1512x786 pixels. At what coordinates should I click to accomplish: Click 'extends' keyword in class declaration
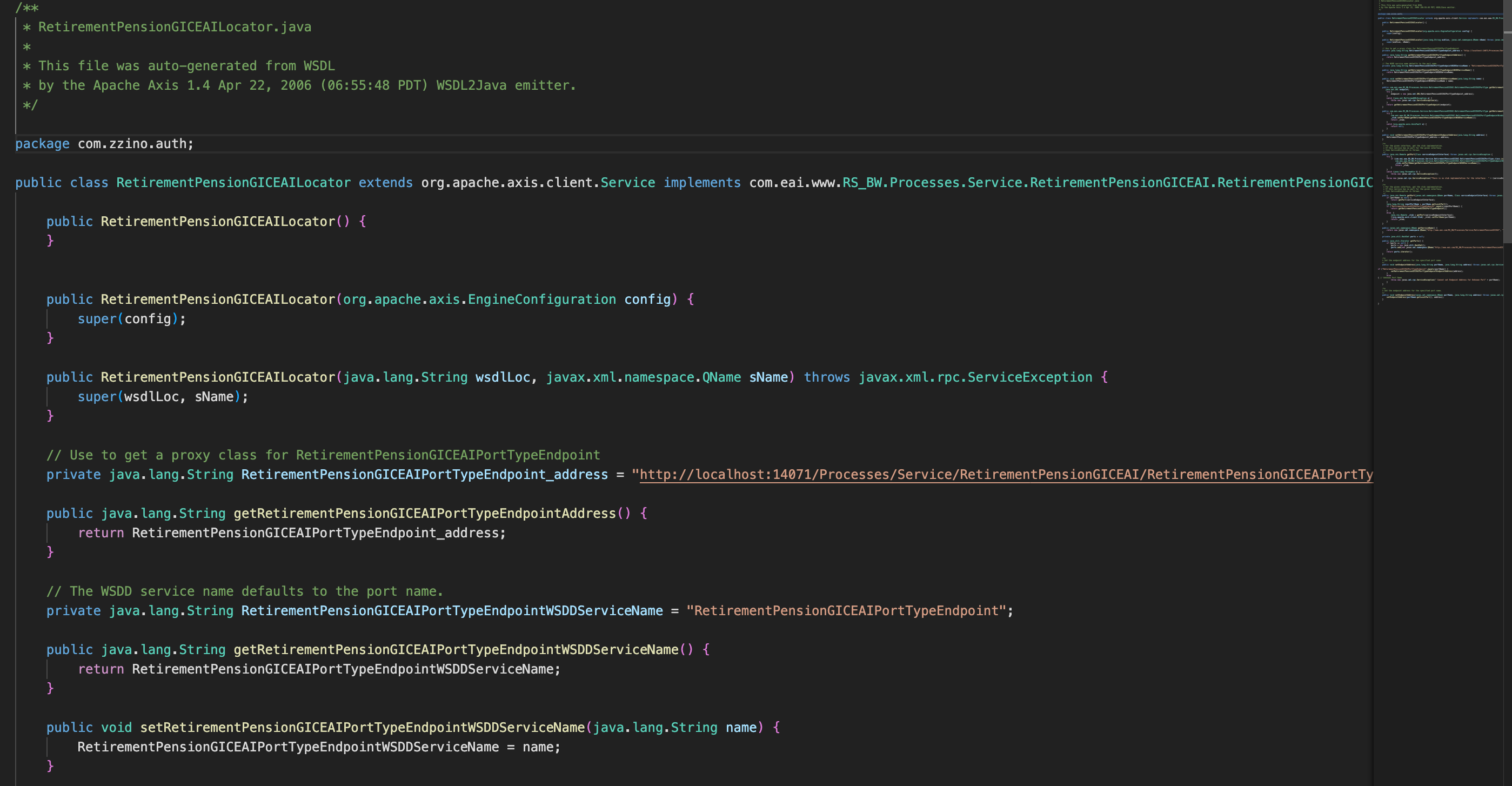coord(386,183)
